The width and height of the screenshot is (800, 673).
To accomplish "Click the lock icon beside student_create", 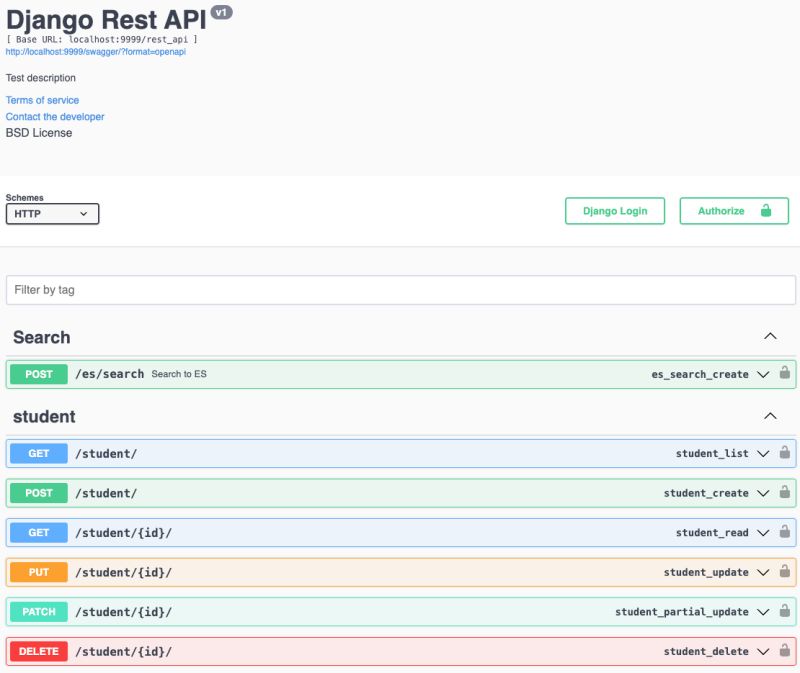I will pyautogui.click(x=786, y=493).
